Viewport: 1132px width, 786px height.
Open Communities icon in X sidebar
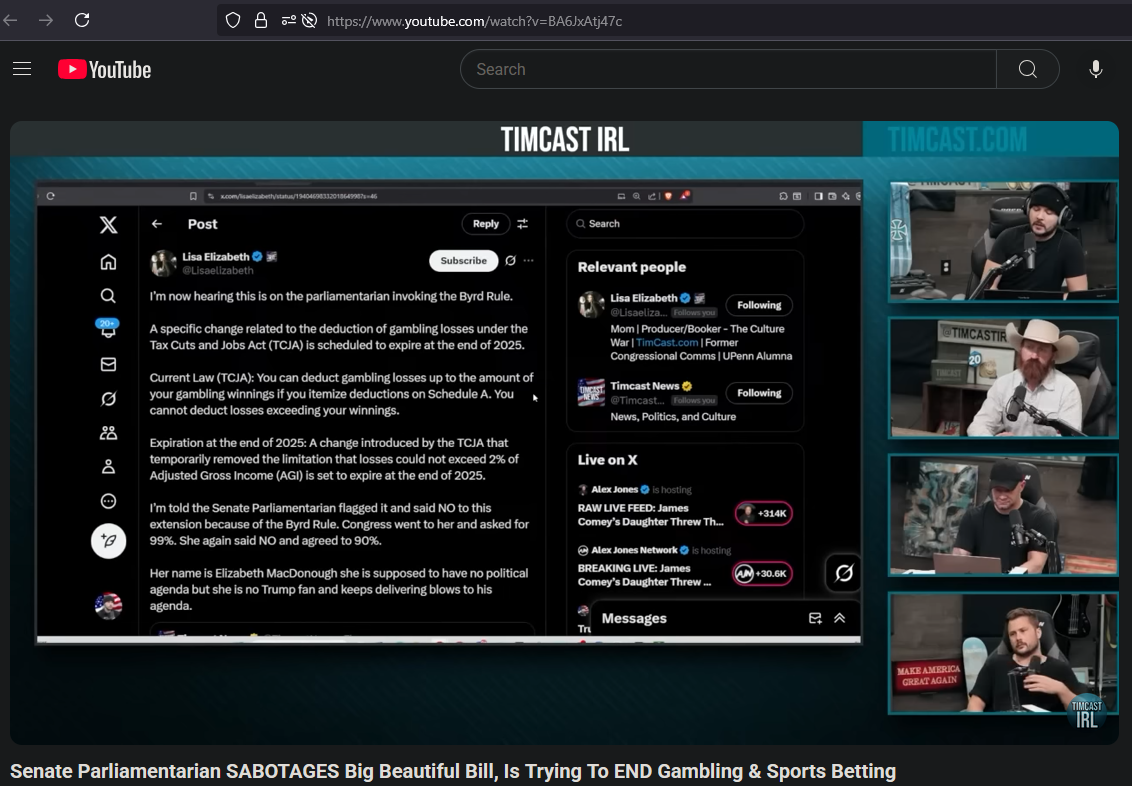(x=108, y=433)
